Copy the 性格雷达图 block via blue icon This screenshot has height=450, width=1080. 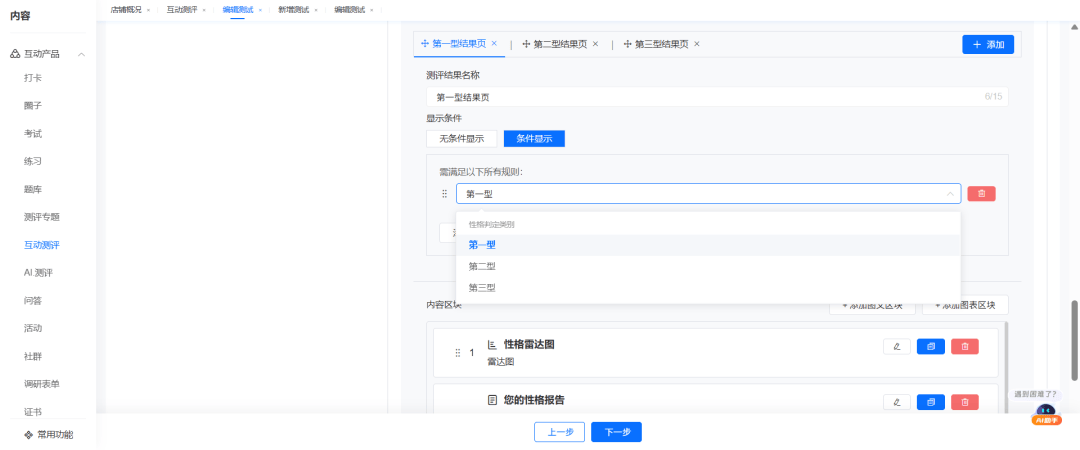click(930, 347)
